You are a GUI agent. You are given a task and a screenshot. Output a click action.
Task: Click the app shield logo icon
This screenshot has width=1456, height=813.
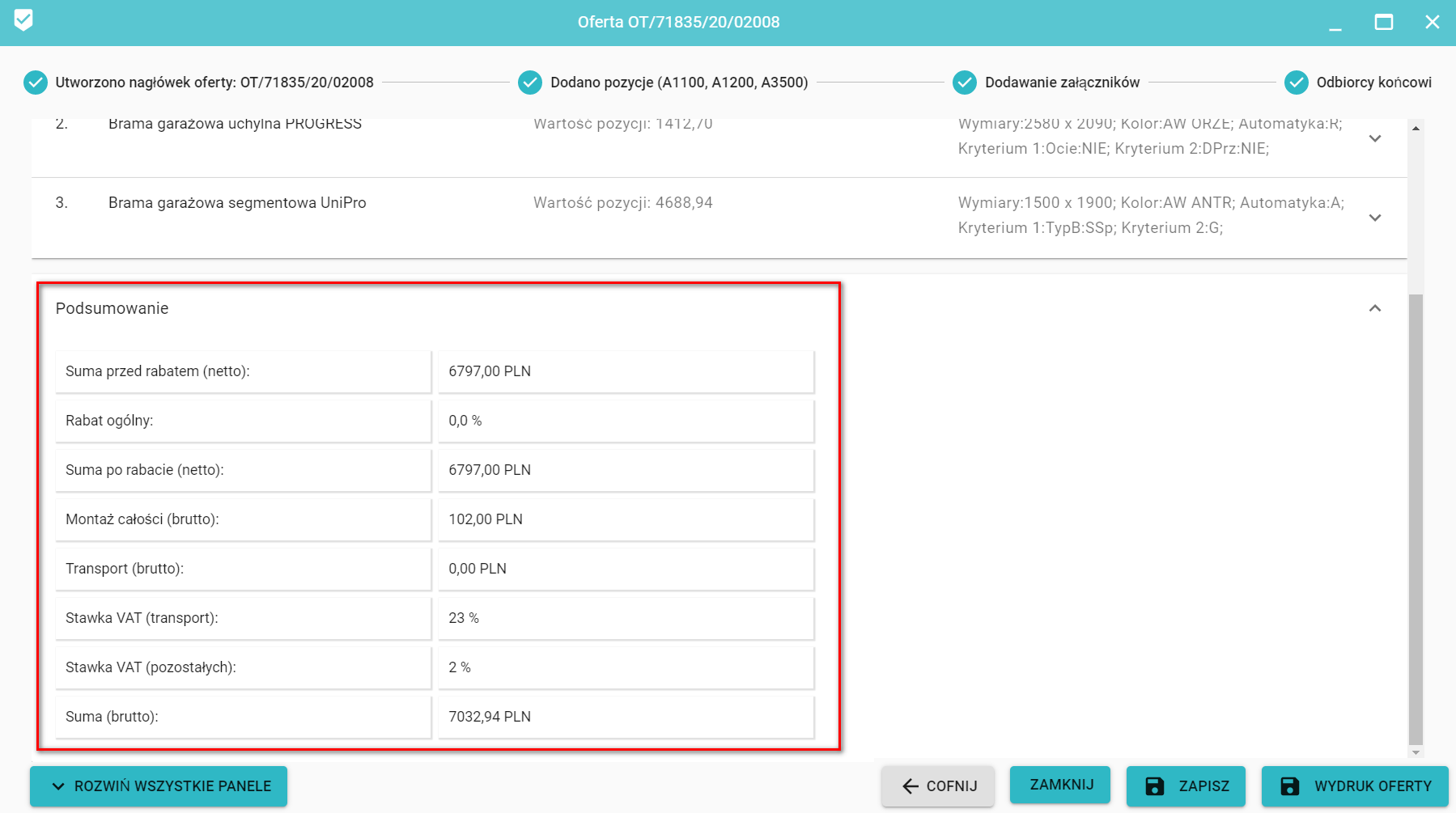[x=23, y=20]
